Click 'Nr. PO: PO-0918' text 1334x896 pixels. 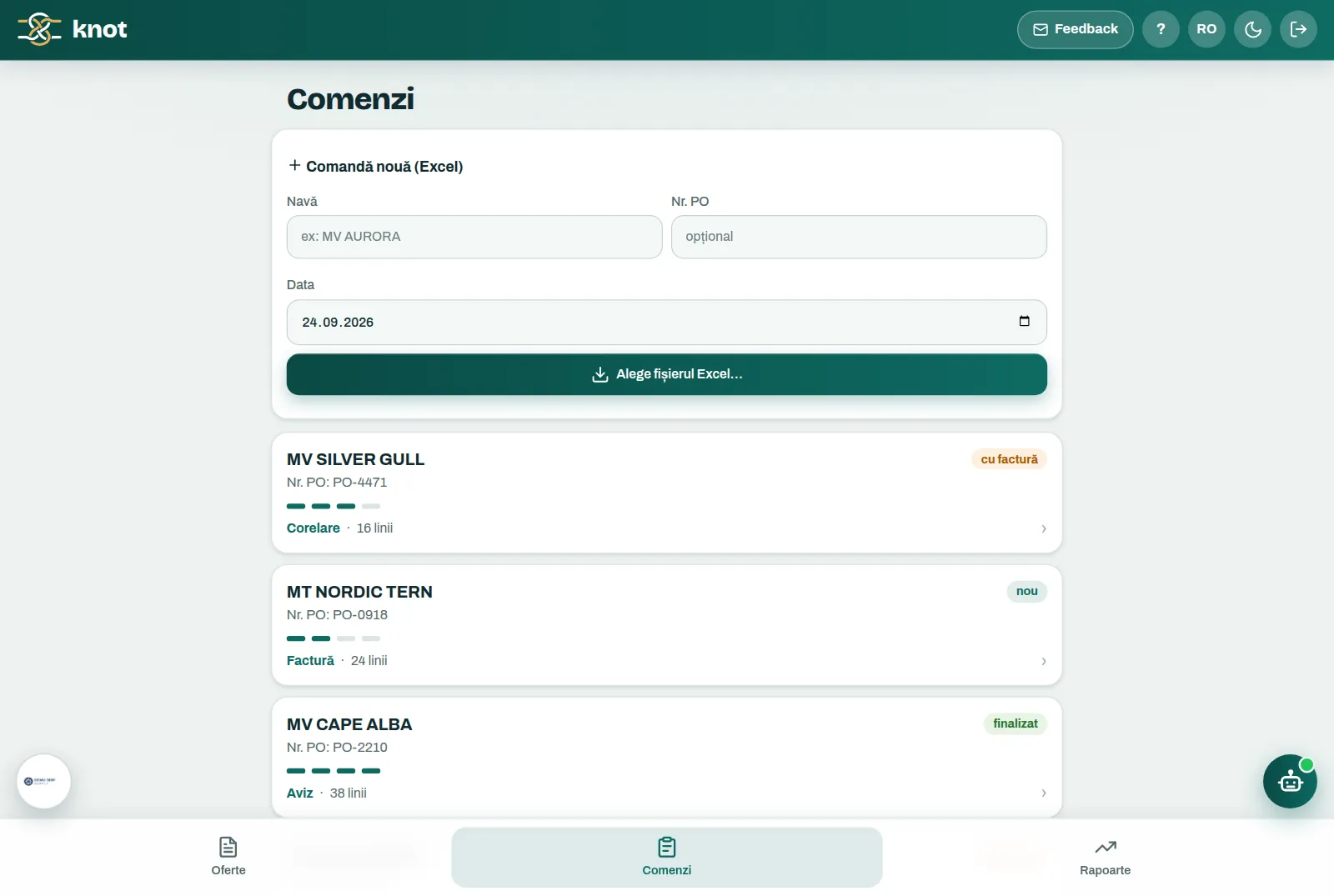click(337, 615)
